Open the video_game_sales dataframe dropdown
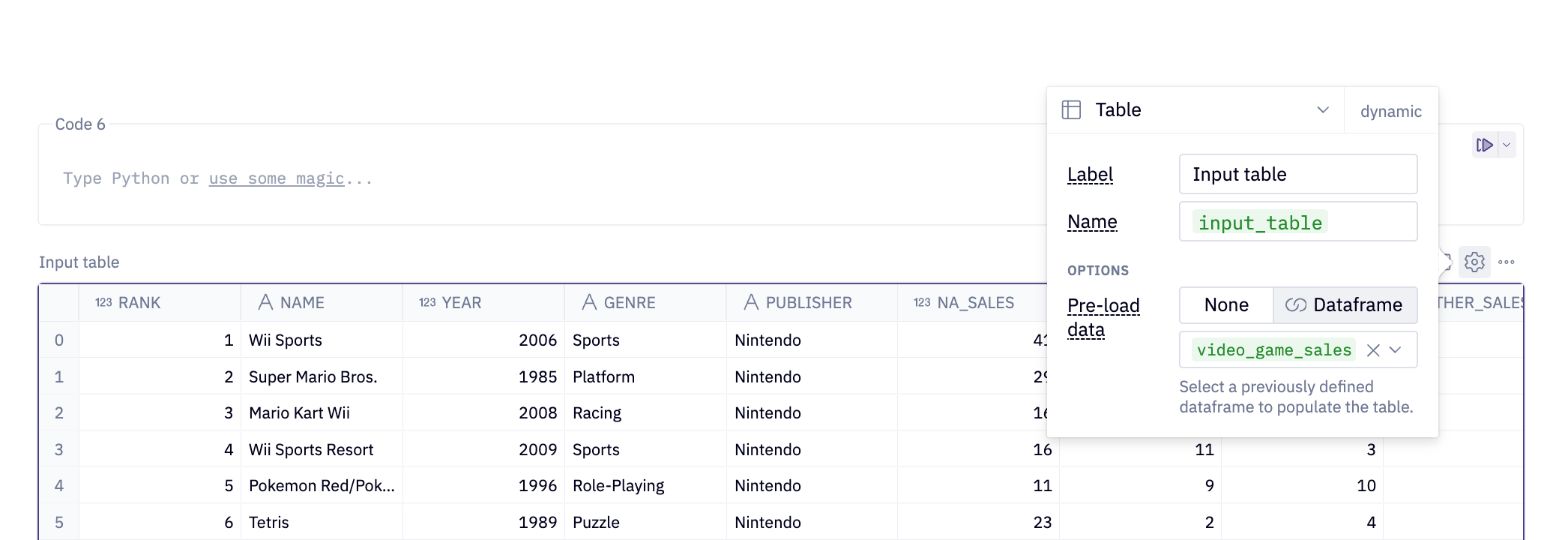 (x=1395, y=350)
